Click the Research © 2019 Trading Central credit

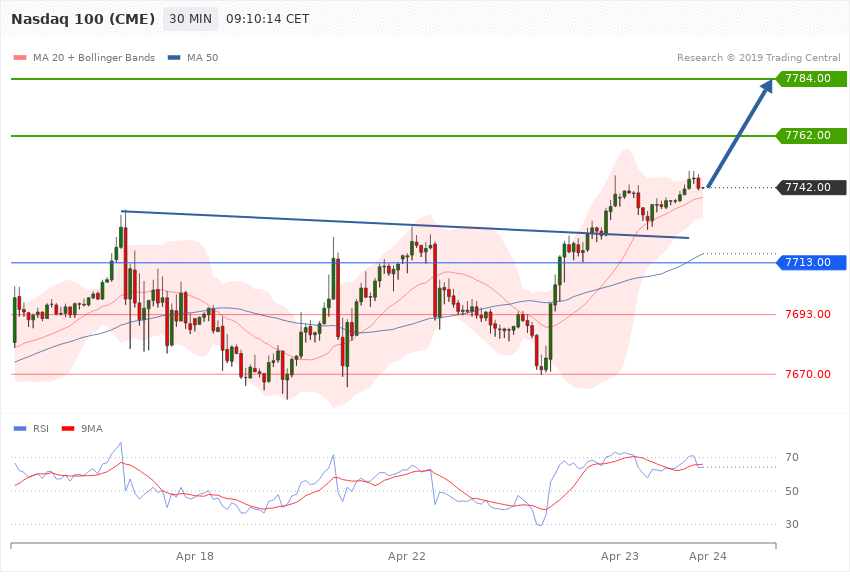coord(758,57)
